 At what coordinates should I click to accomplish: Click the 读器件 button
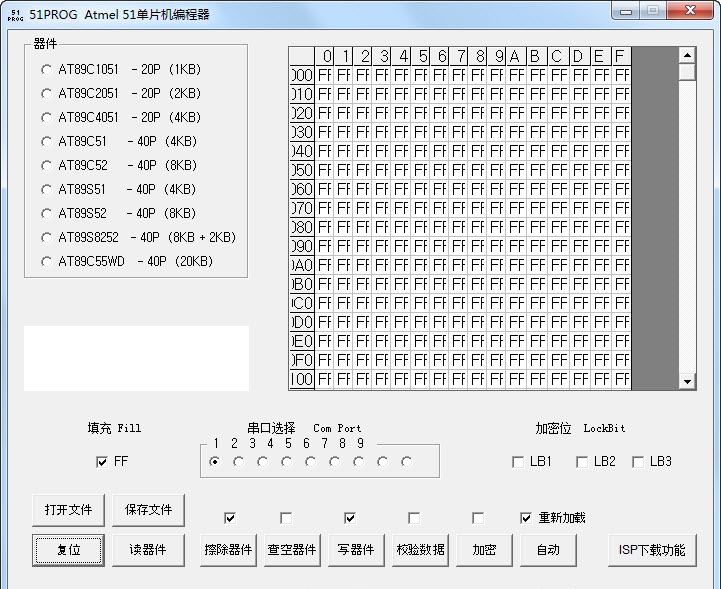(148, 550)
